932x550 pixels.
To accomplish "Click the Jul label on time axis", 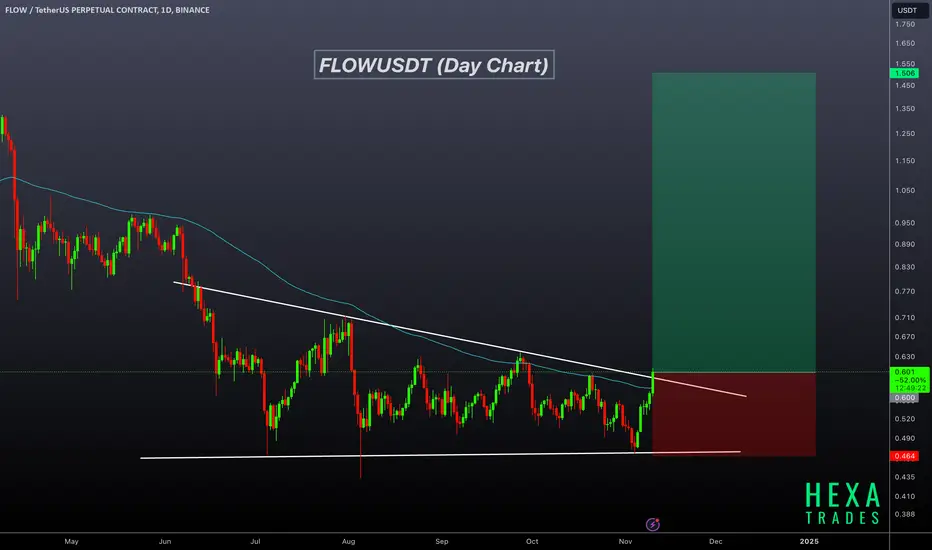I will pos(255,541).
